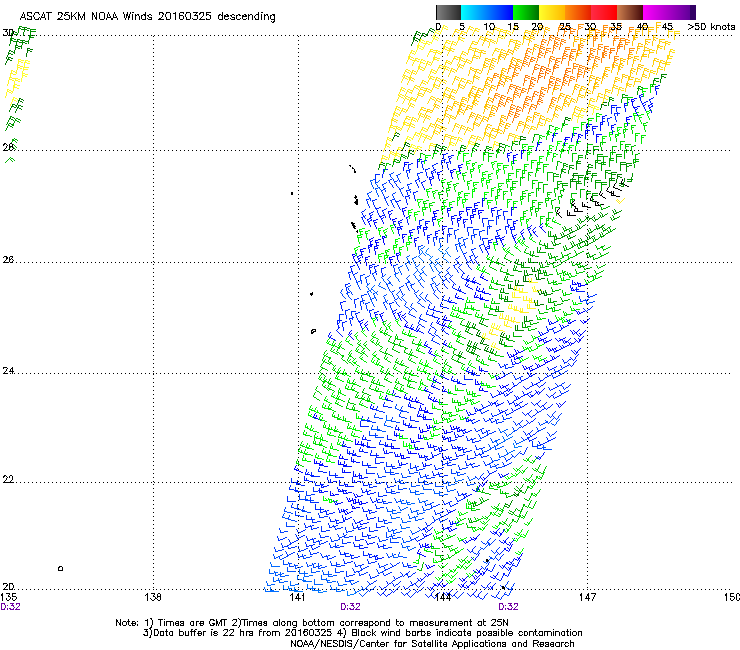Click the purple time label between 144 and 147
The width and height of the screenshot is (740, 650).
(x=508, y=607)
